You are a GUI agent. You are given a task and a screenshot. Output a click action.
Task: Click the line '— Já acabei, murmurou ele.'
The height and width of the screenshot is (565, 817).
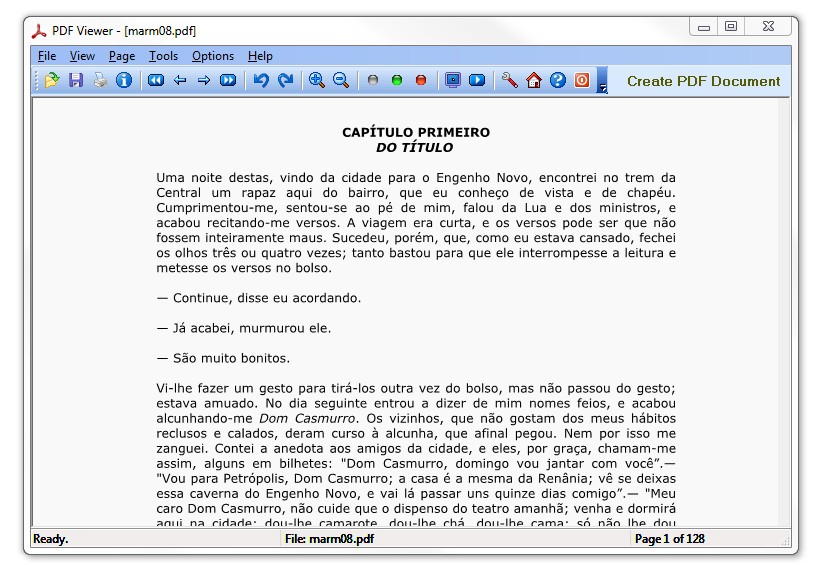pyautogui.click(x=244, y=328)
